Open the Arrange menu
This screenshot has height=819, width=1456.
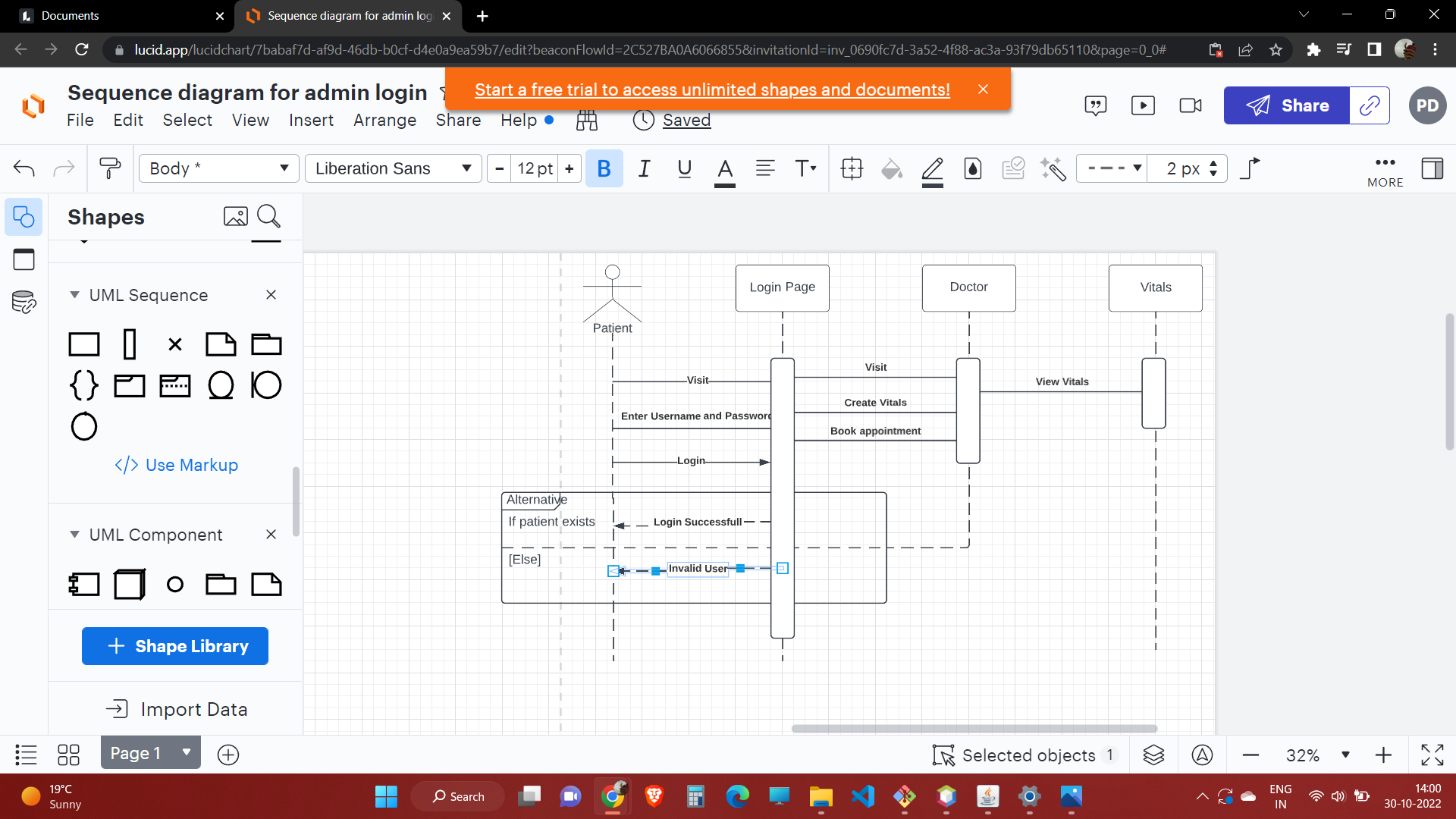click(x=385, y=121)
